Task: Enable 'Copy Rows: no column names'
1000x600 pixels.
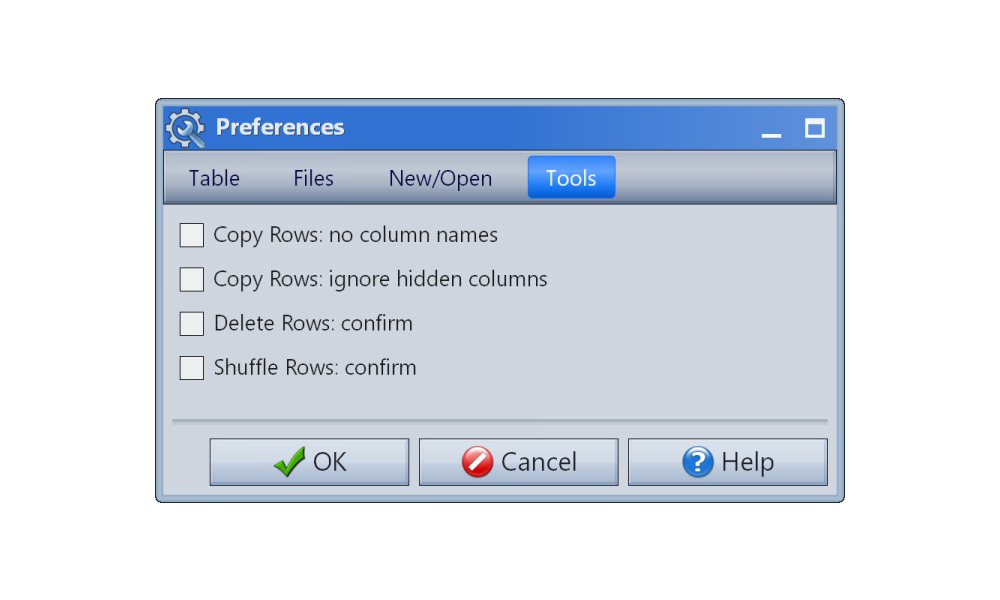Action: (x=191, y=234)
